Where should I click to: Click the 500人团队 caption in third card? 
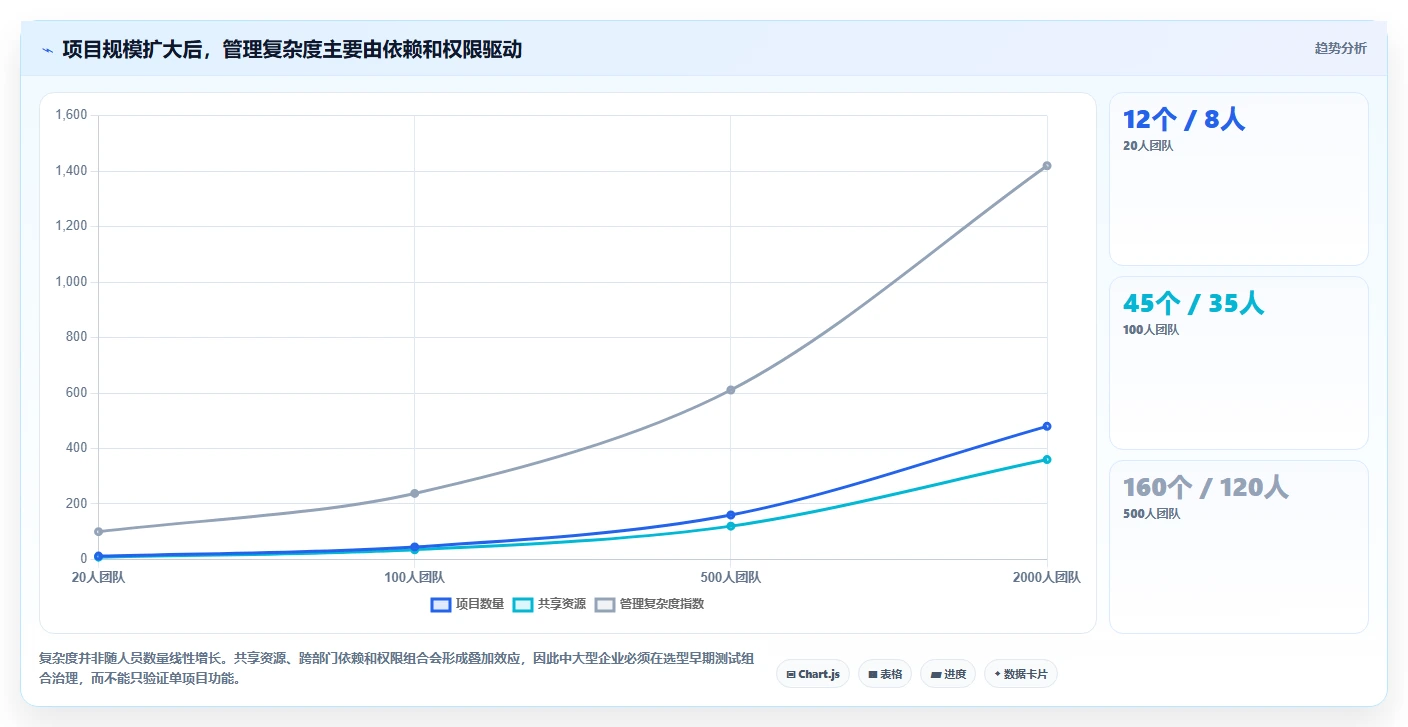1151,514
